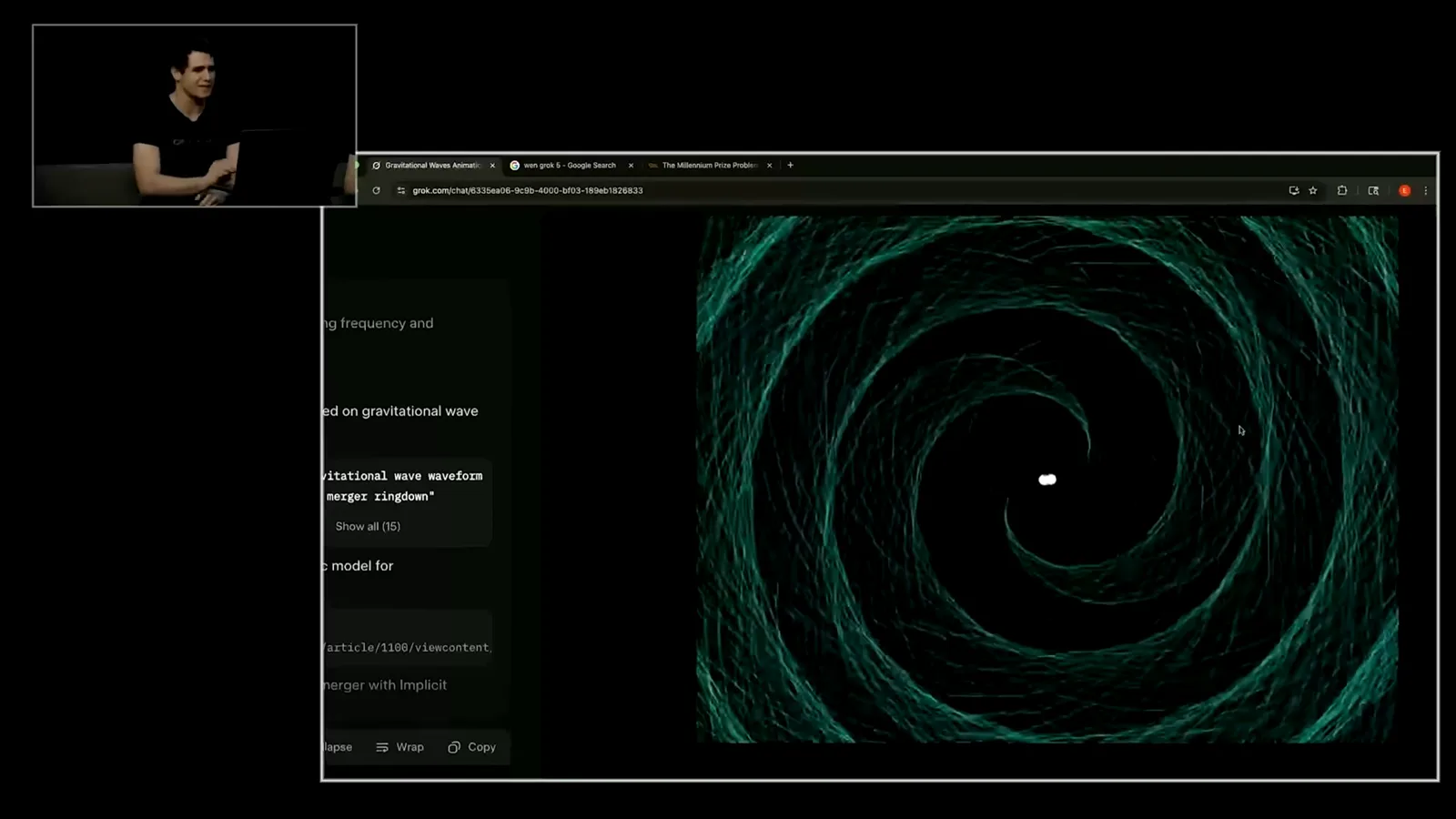Close the Gravitational Waves Animation tab
1456x819 pixels.
pos(492,166)
